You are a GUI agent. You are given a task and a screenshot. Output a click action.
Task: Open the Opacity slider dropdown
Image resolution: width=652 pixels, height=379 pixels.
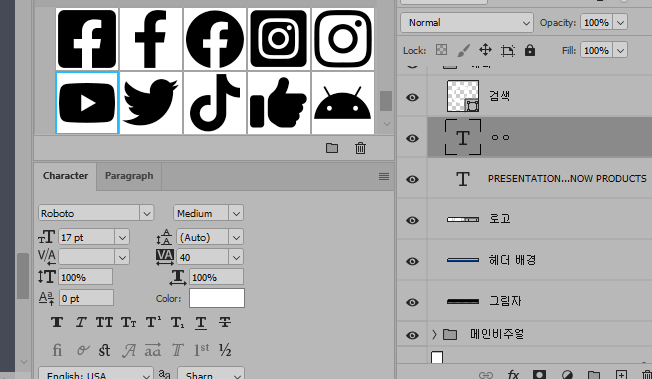[x=620, y=22]
